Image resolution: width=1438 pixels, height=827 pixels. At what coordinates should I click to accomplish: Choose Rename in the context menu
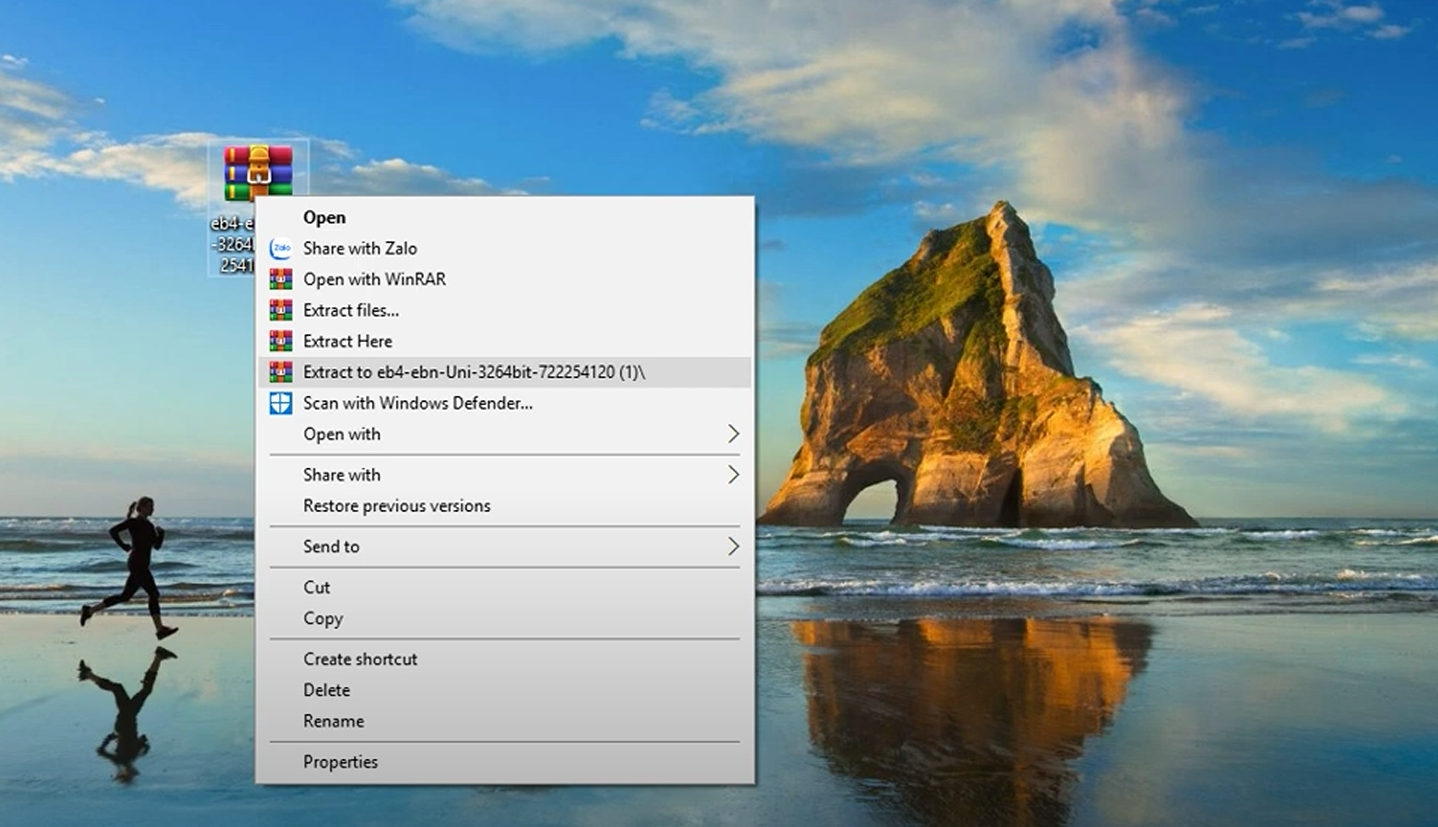(x=333, y=721)
